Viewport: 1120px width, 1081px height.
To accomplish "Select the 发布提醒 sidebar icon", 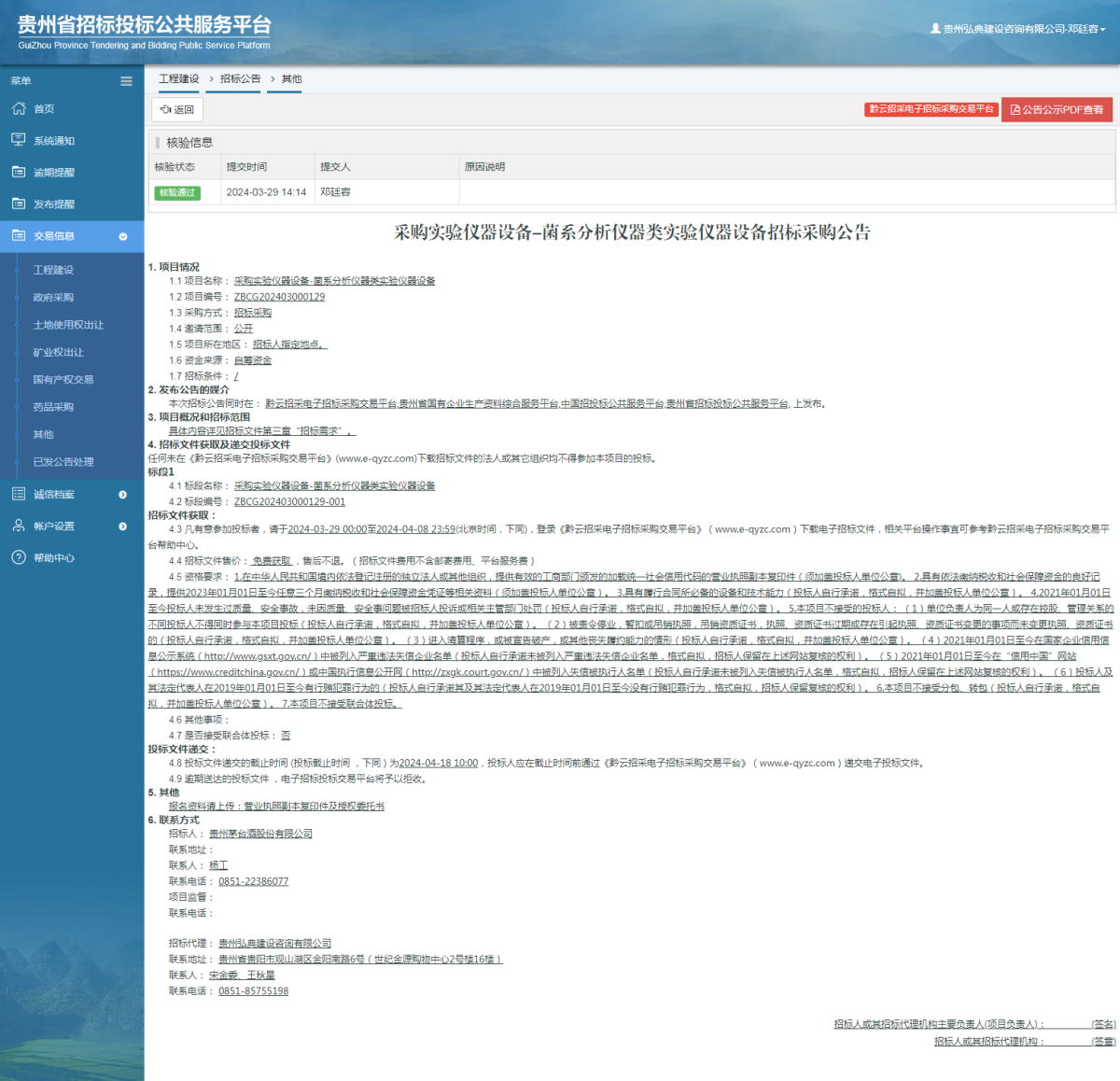I will [x=19, y=204].
